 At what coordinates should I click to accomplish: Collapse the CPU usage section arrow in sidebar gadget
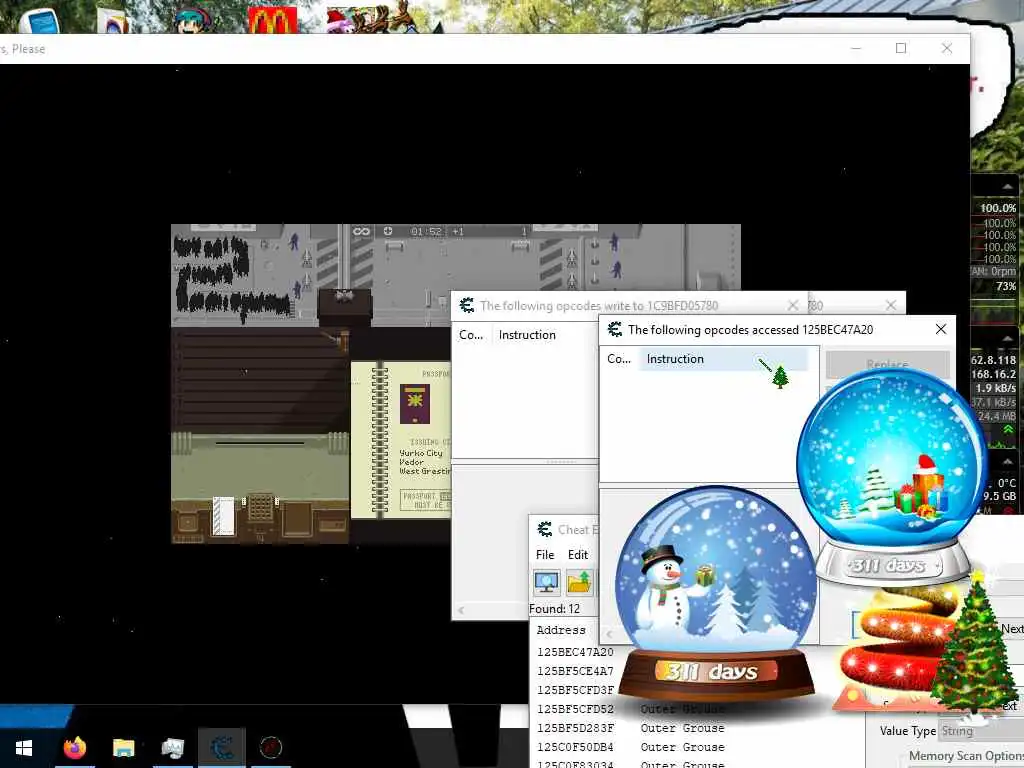(x=1008, y=187)
